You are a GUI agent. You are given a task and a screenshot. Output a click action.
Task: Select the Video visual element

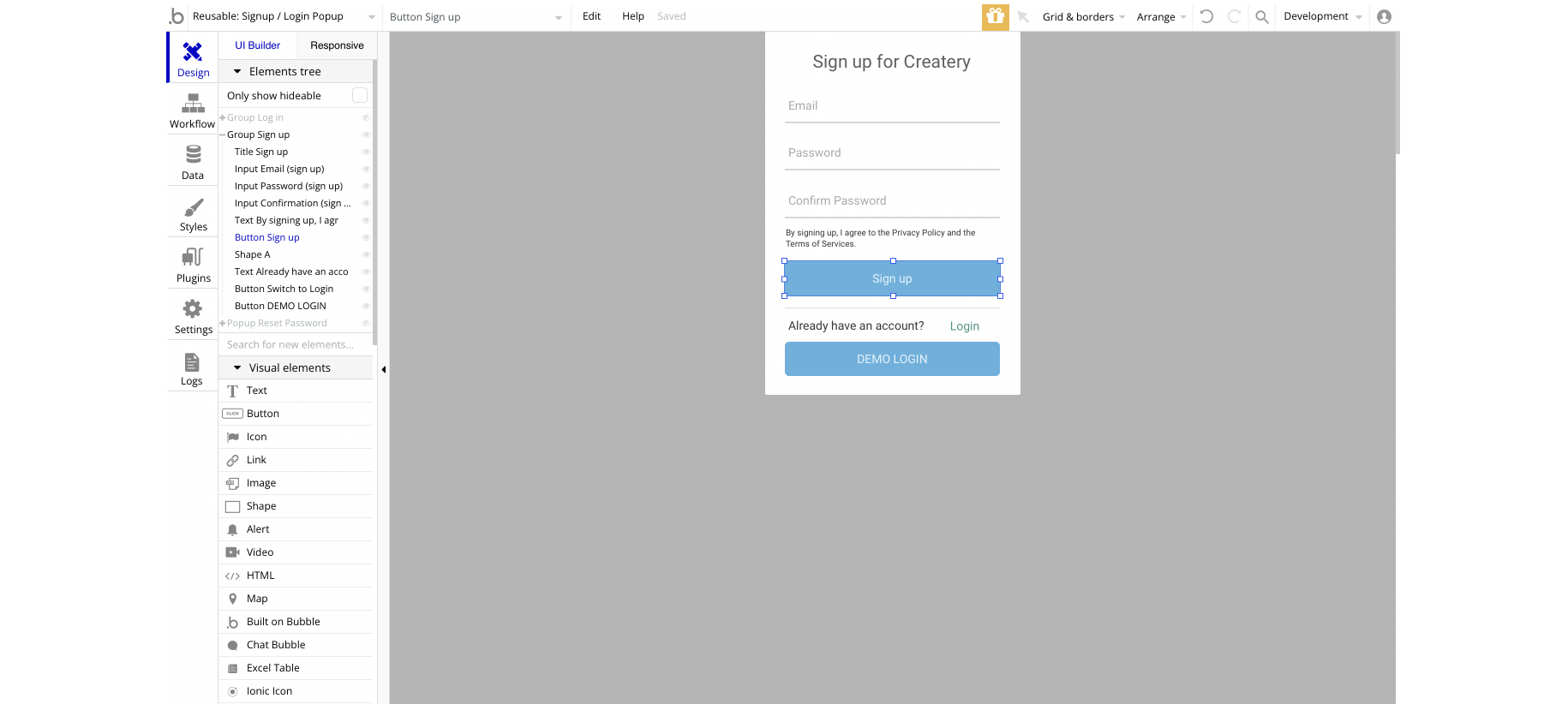[x=296, y=552]
